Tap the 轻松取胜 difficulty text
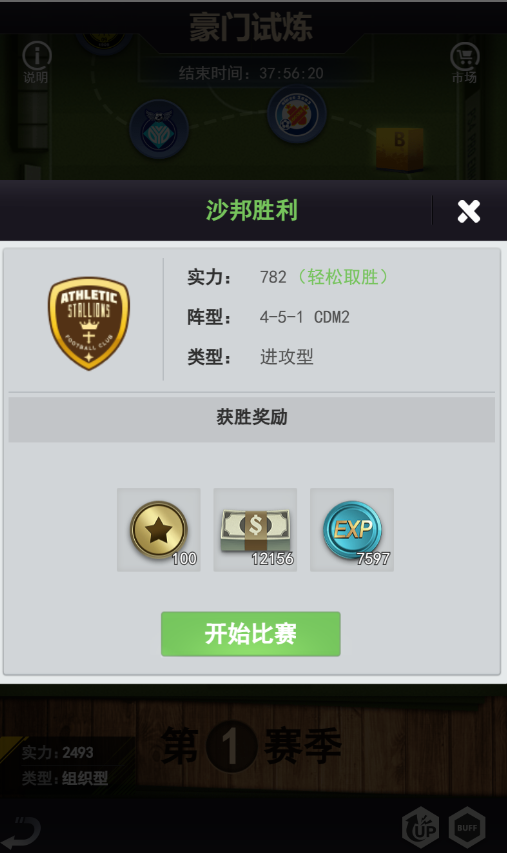 (343, 277)
